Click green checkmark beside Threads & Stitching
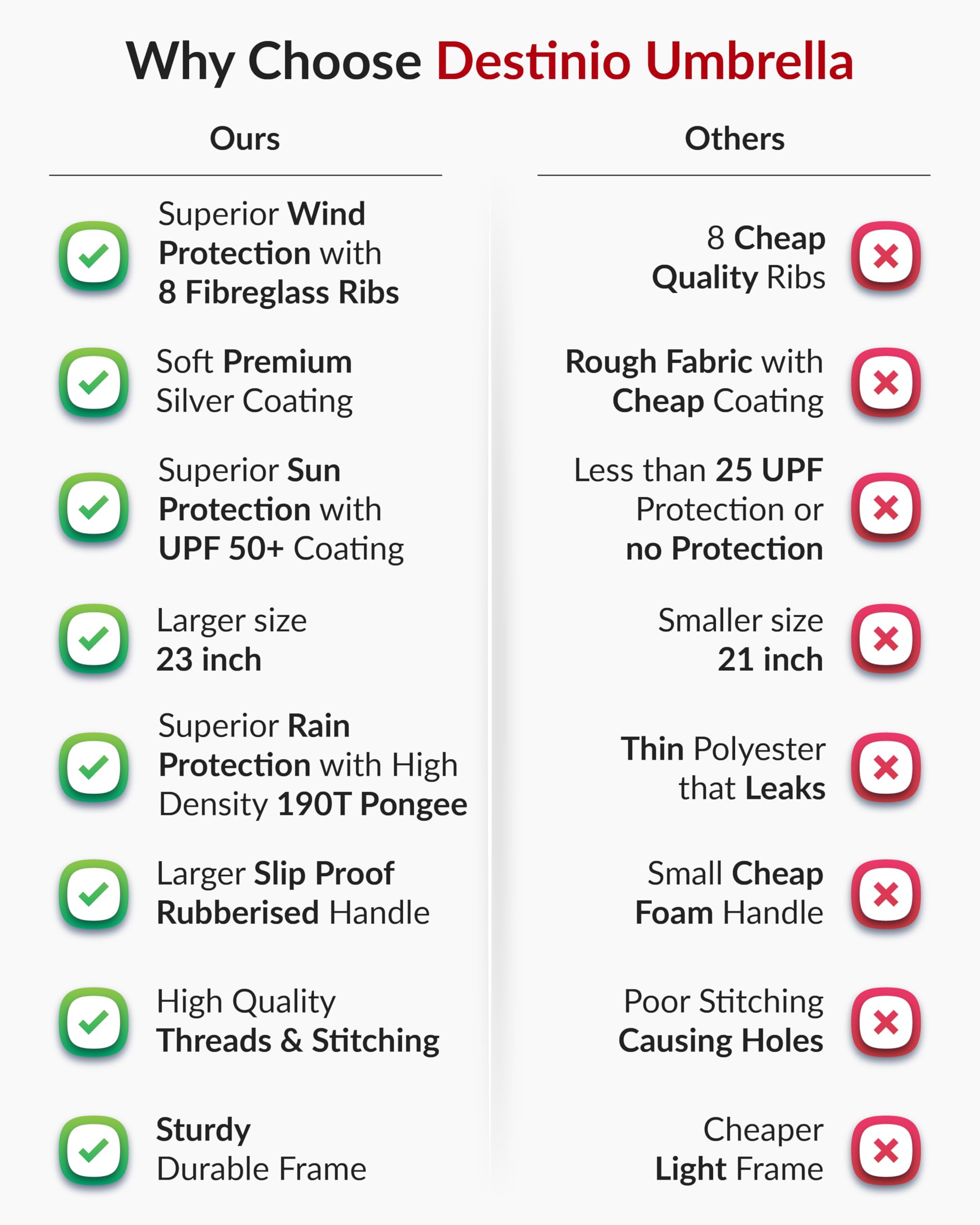The width and height of the screenshot is (980, 1225). coord(94,1022)
